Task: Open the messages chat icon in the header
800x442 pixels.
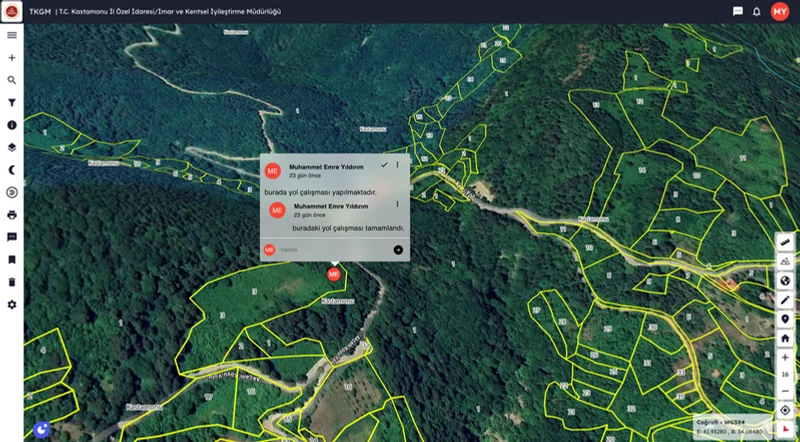Action: (x=738, y=11)
